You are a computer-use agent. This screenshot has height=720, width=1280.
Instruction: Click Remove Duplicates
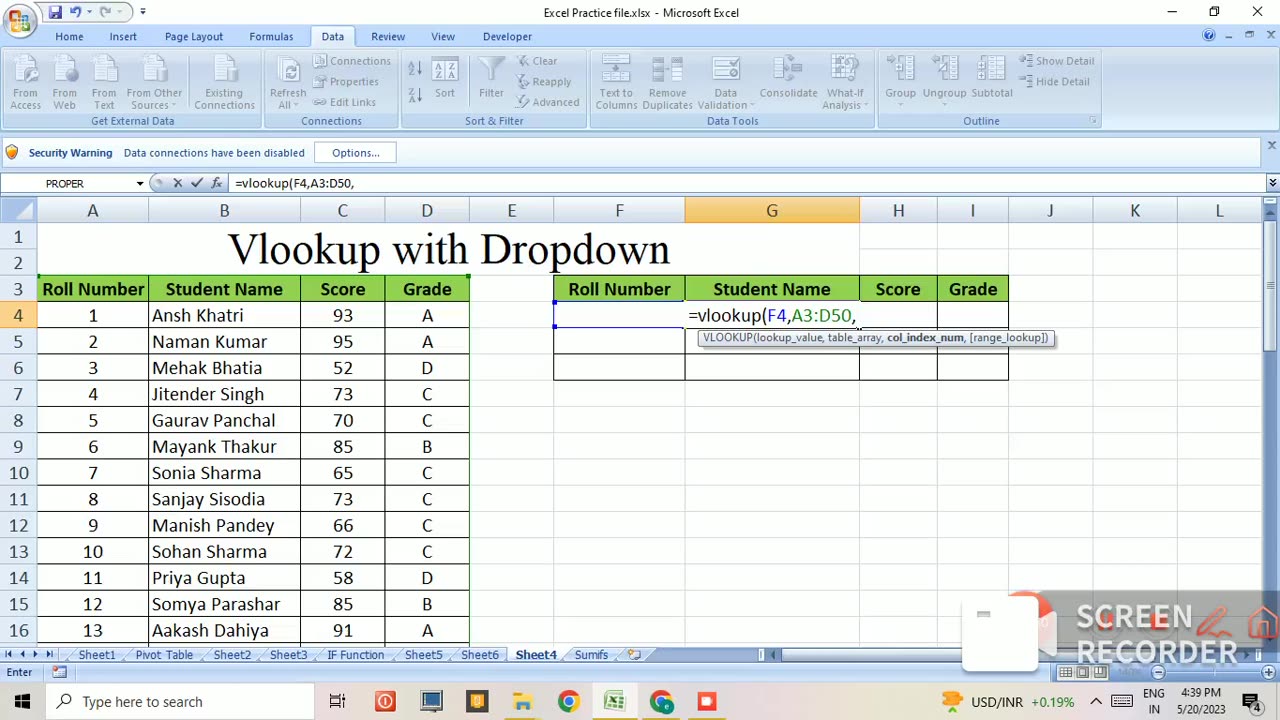click(667, 82)
